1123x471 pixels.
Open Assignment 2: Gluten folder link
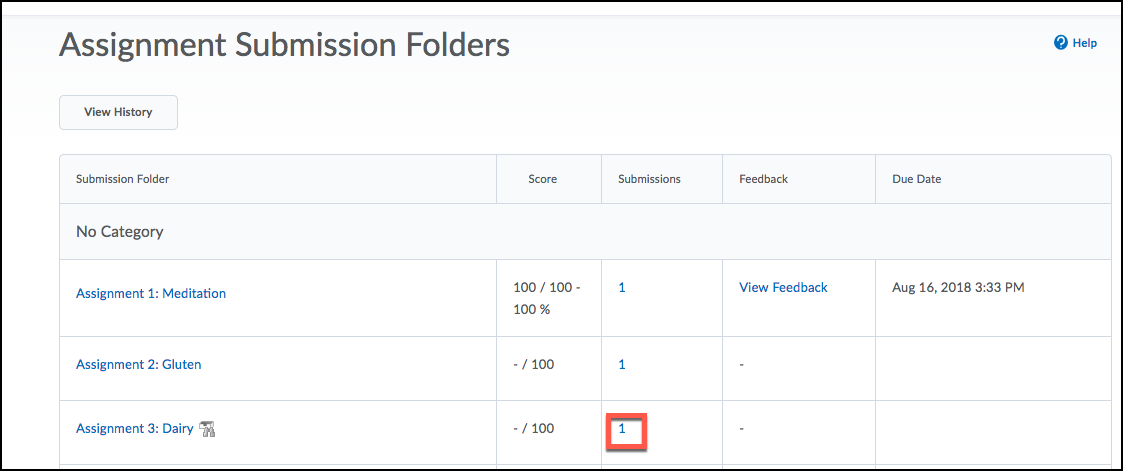[138, 364]
